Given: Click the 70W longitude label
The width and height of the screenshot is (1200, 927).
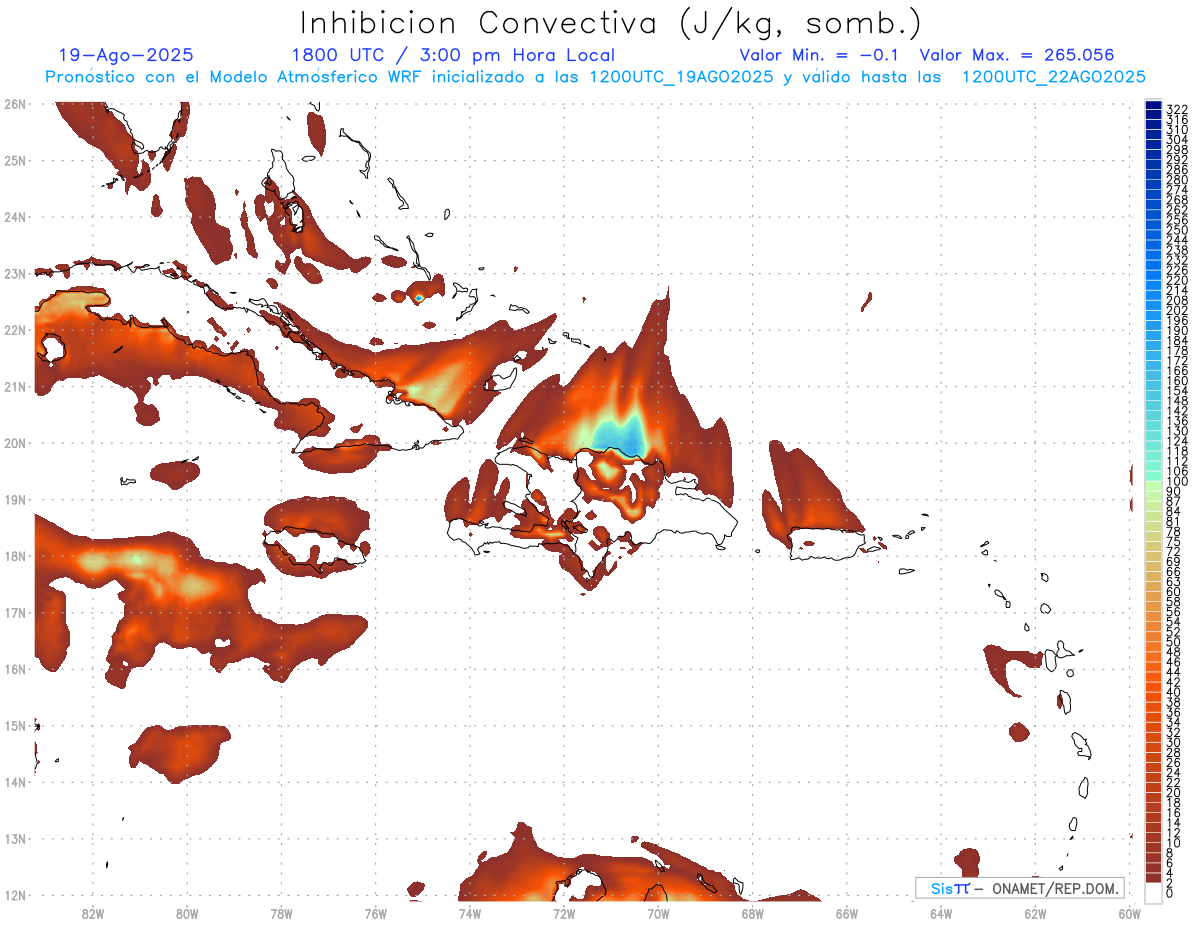Looking at the screenshot, I should (658, 913).
